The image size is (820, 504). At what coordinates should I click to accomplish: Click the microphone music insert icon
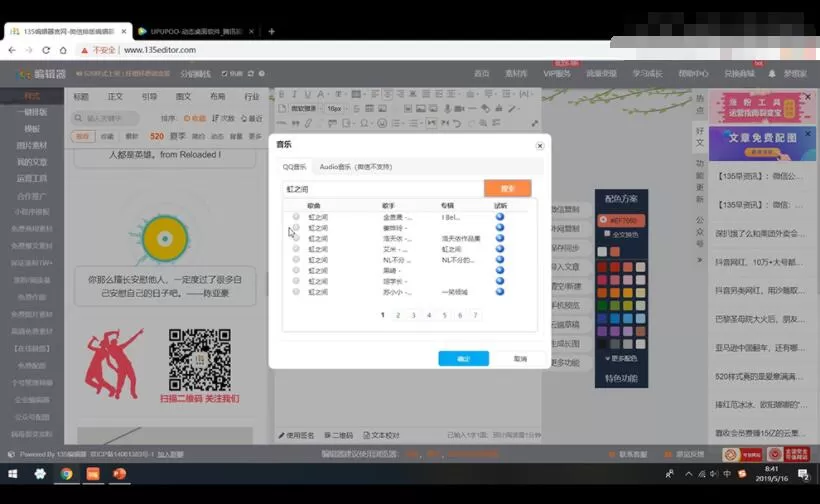coord(447,109)
